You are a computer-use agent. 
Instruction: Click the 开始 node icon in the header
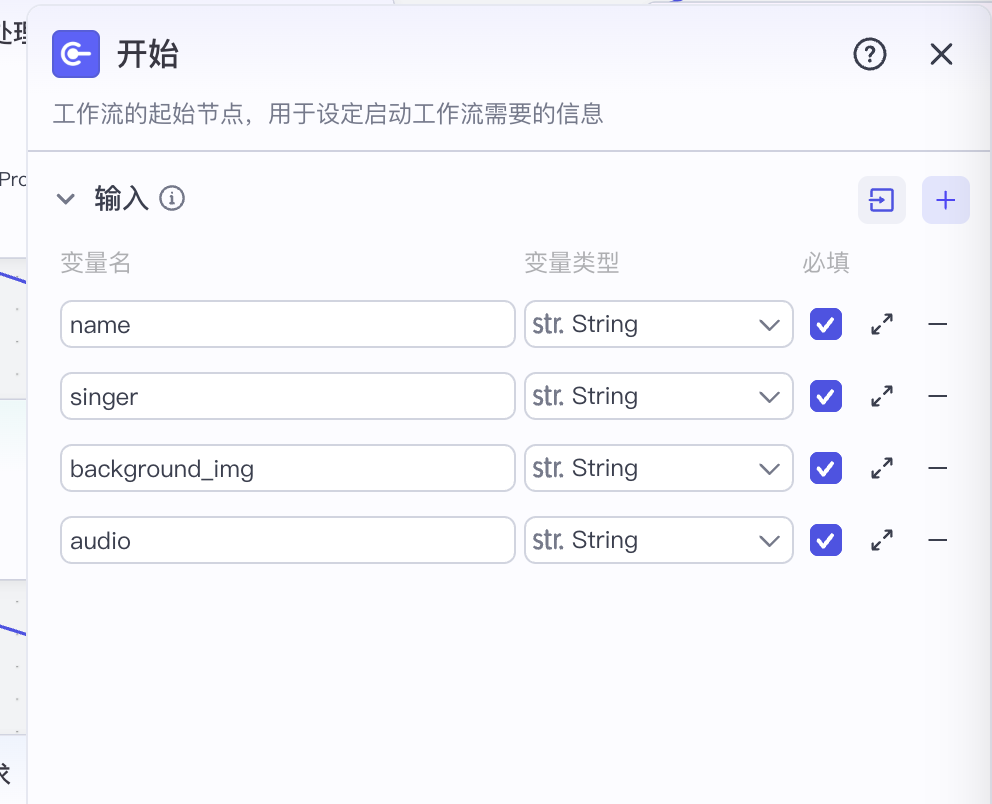click(75, 55)
